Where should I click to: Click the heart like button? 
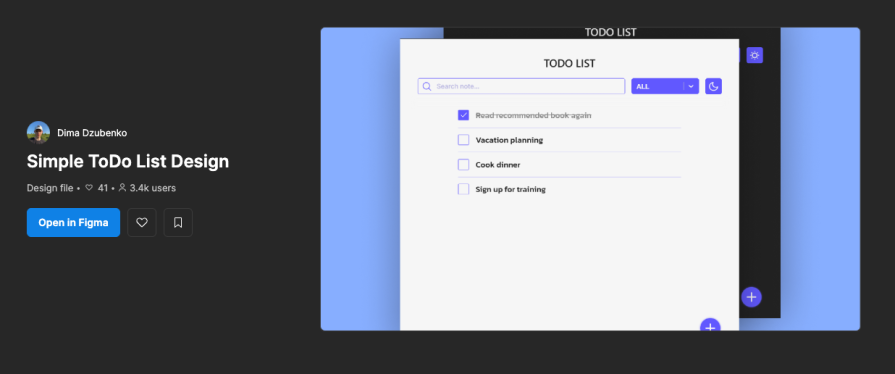click(x=142, y=223)
